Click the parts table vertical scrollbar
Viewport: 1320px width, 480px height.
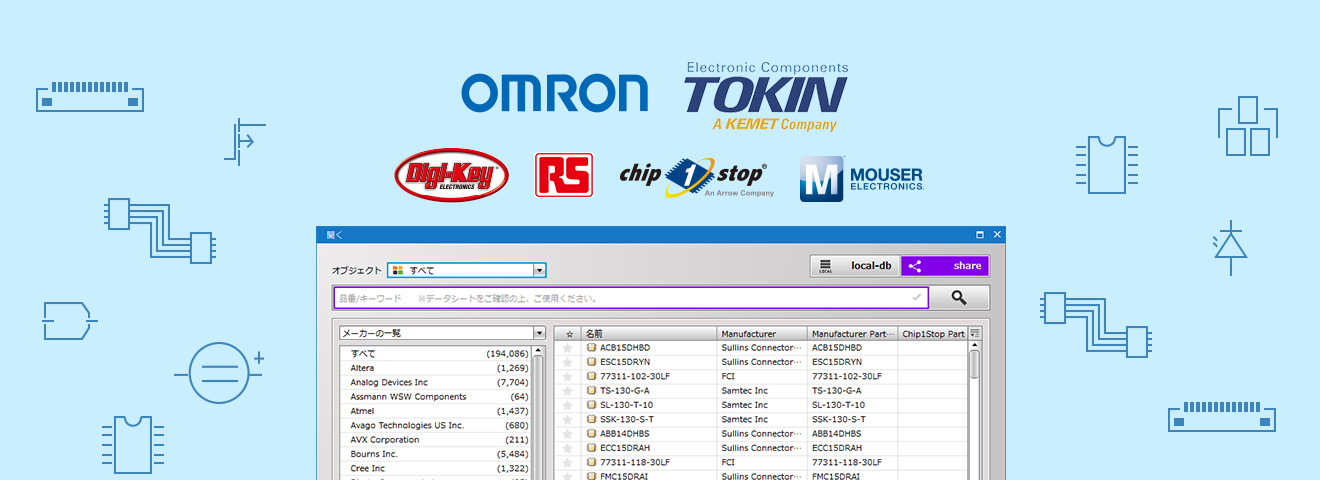point(975,364)
